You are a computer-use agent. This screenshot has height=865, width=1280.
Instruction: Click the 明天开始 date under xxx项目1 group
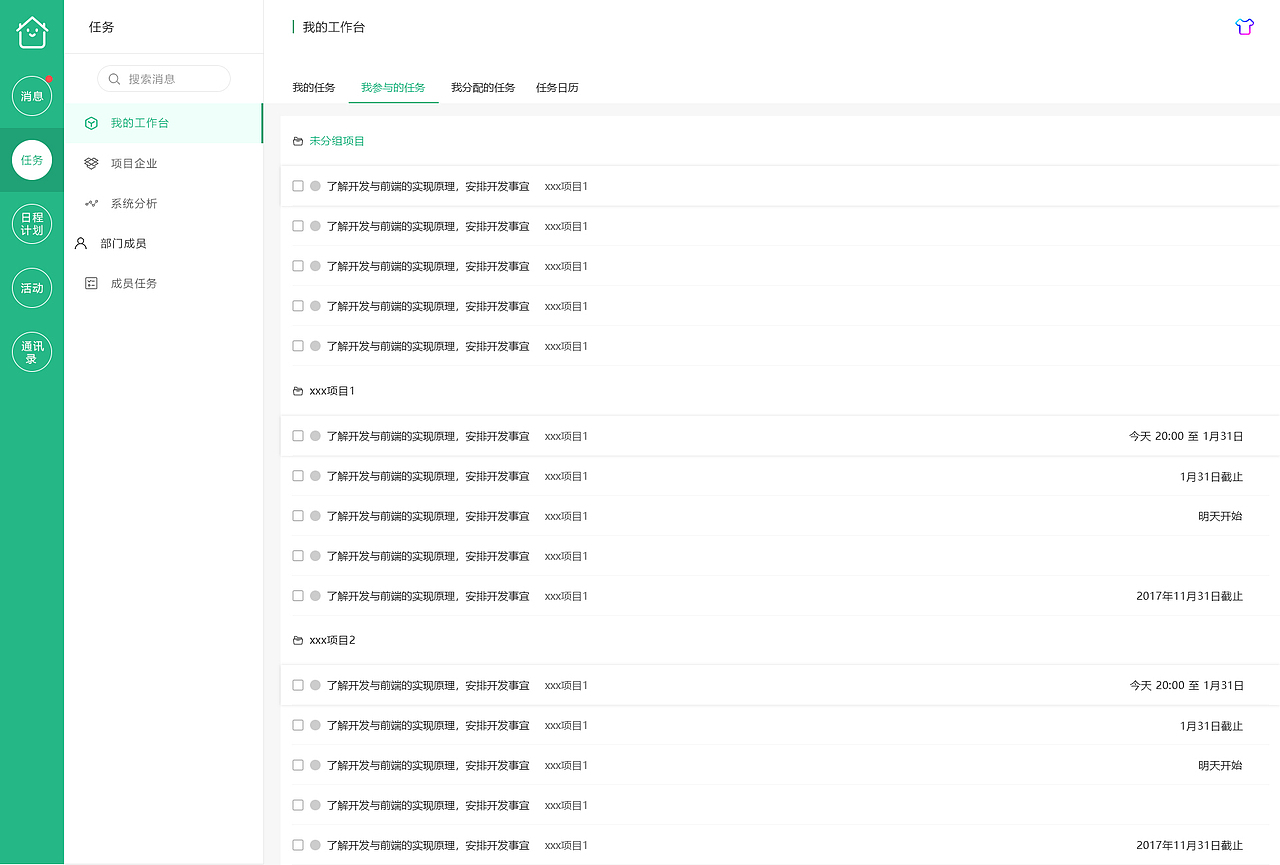pyautogui.click(x=1220, y=516)
